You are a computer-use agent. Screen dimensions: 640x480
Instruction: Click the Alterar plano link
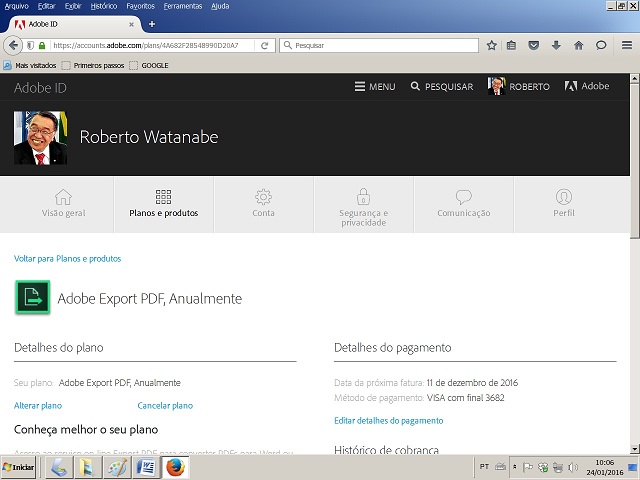click(x=38, y=406)
